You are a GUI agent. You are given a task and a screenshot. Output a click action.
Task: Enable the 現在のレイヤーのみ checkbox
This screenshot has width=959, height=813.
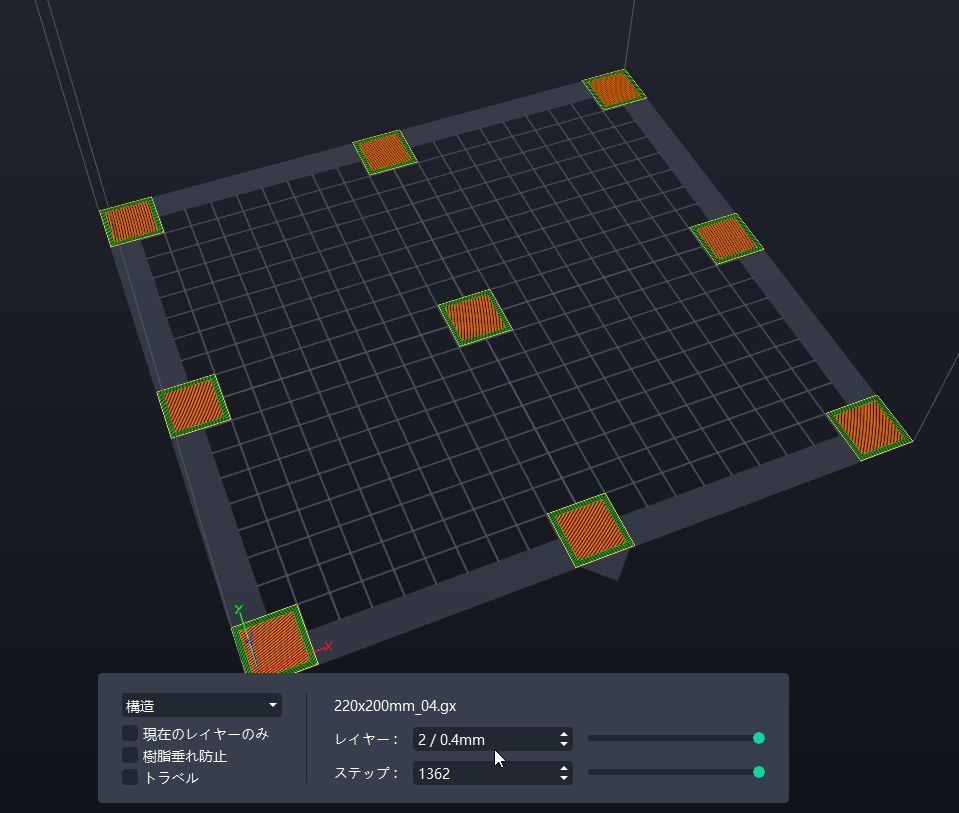click(130, 732)
